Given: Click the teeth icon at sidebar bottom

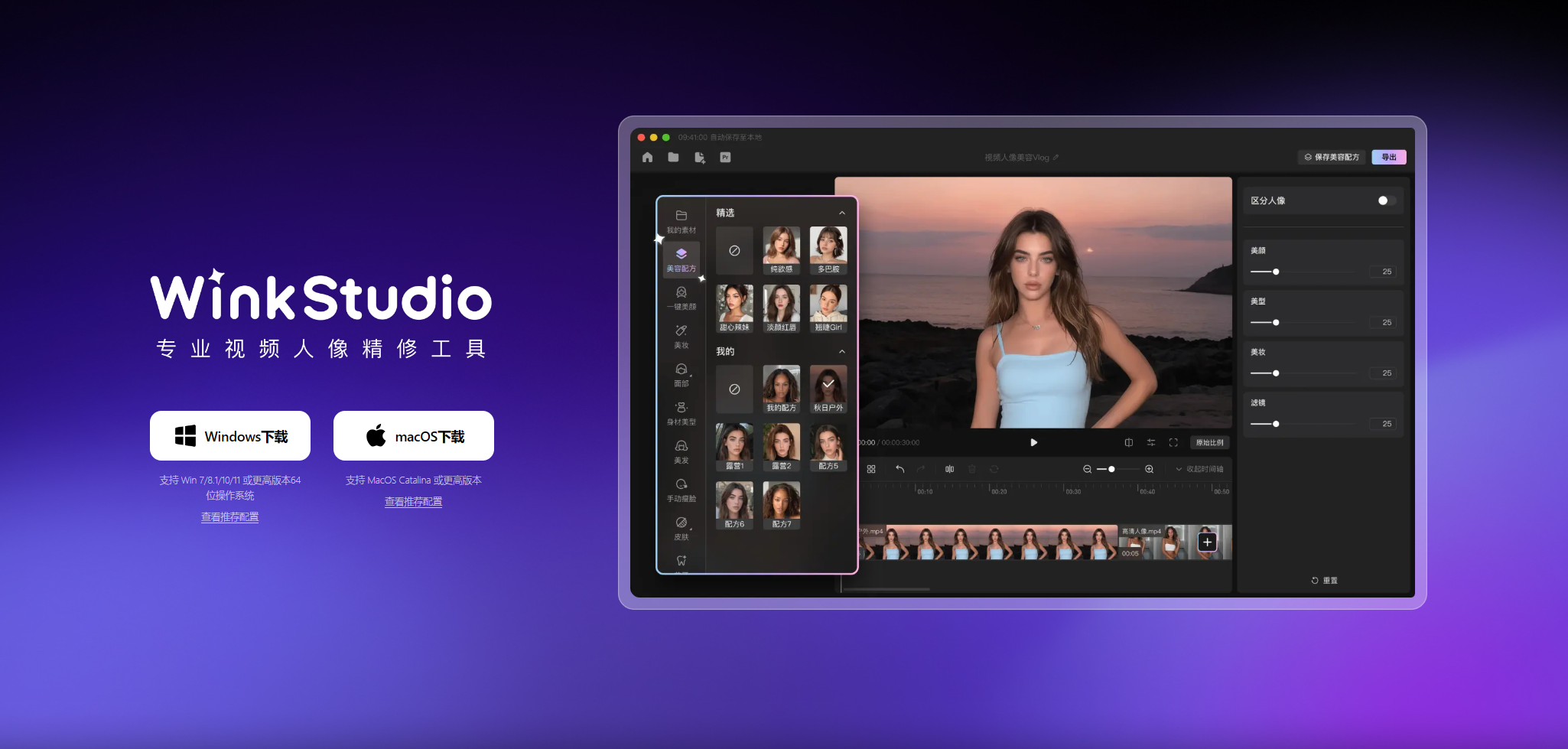Looking at the screenshot, I should point(681,561).
